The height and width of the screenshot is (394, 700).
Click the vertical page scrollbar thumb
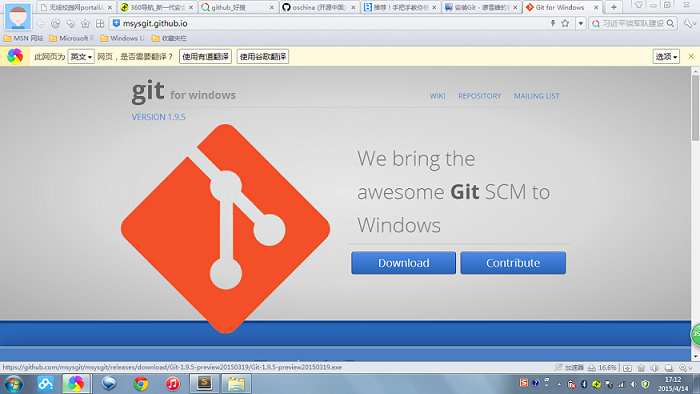pyautogui.click(x=696, y=108)
